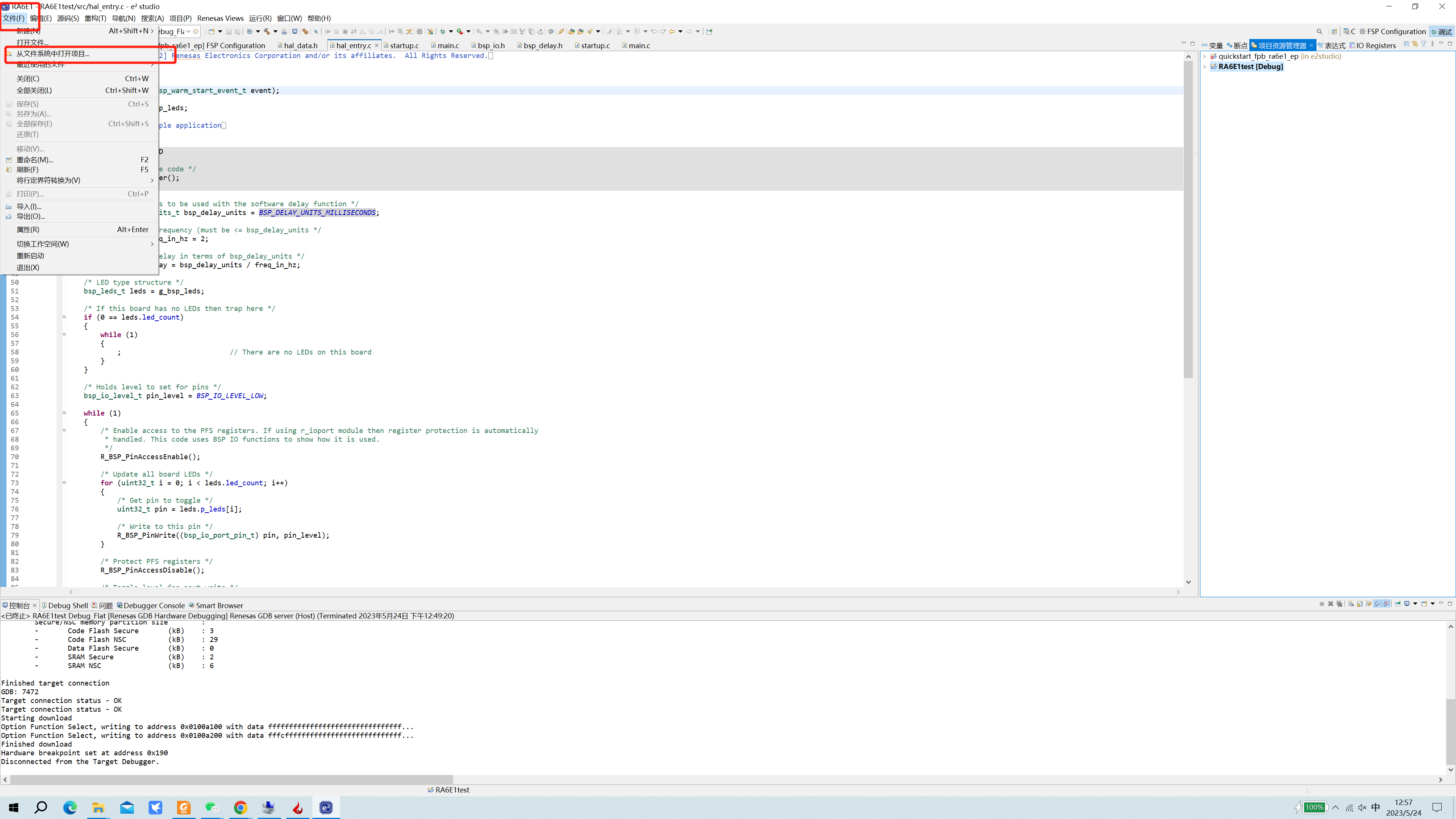Close the hal_entry.c editor tab
This screenshot has height=819, width=1456.
pos(377,46)
